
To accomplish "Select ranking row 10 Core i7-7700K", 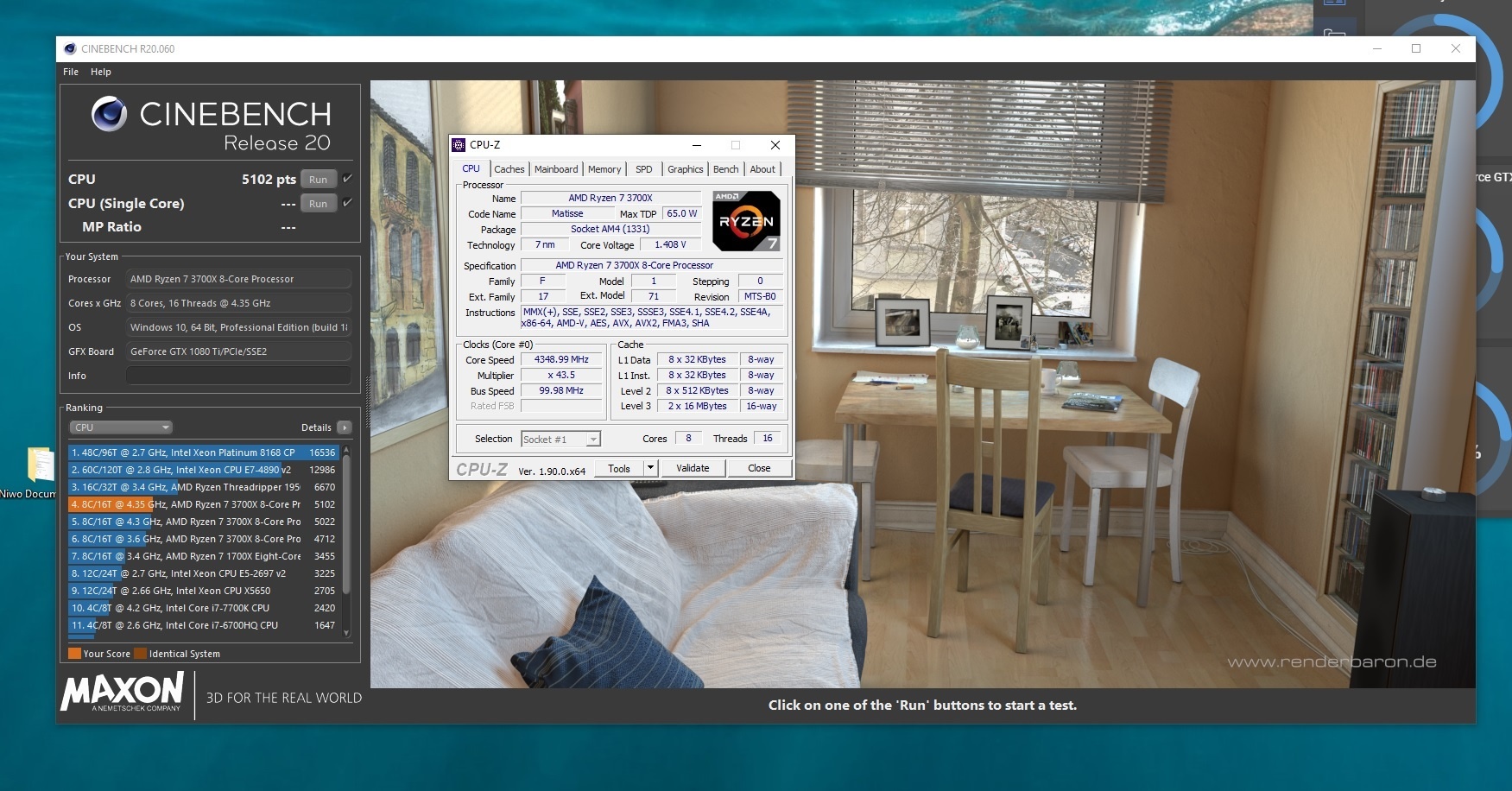I will (x=204, y=608).
